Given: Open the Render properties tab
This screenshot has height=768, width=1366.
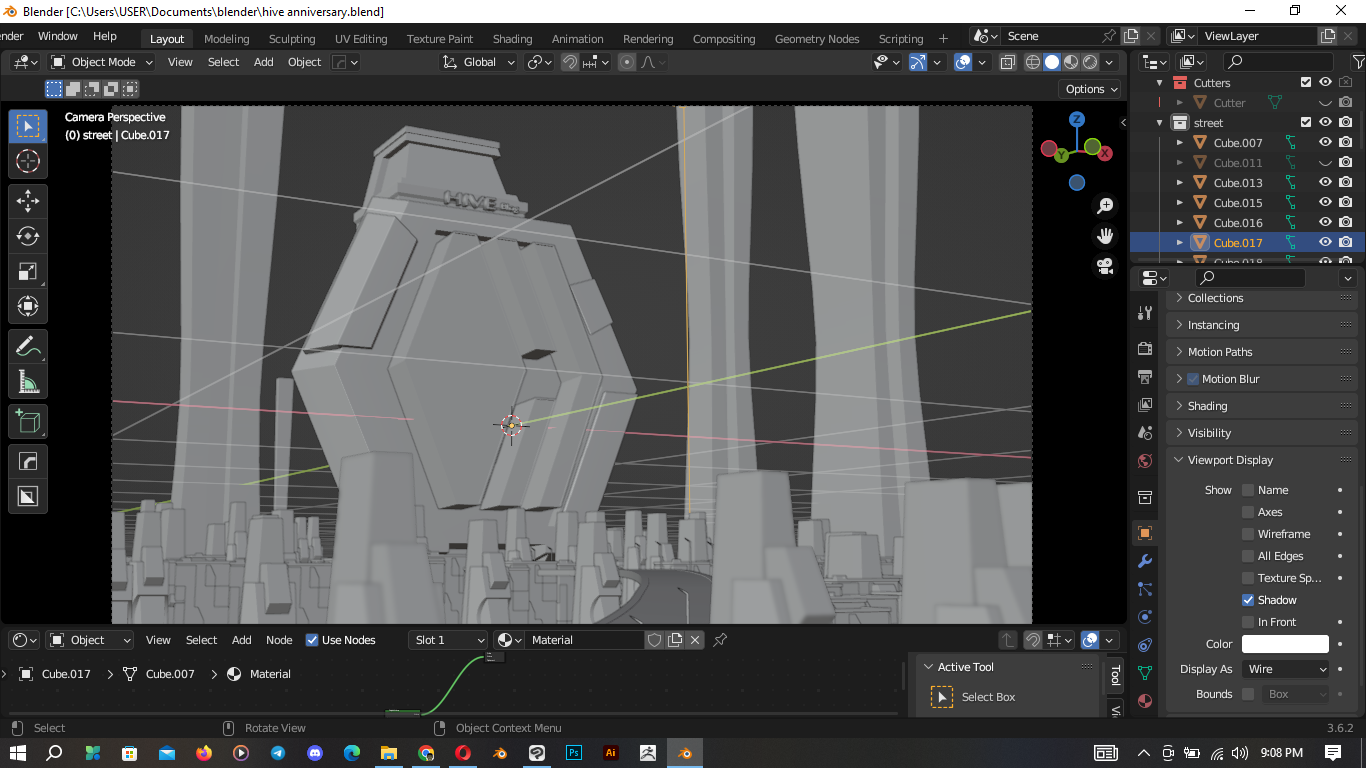Looking at the screenshot, I should coord(1145,349).
